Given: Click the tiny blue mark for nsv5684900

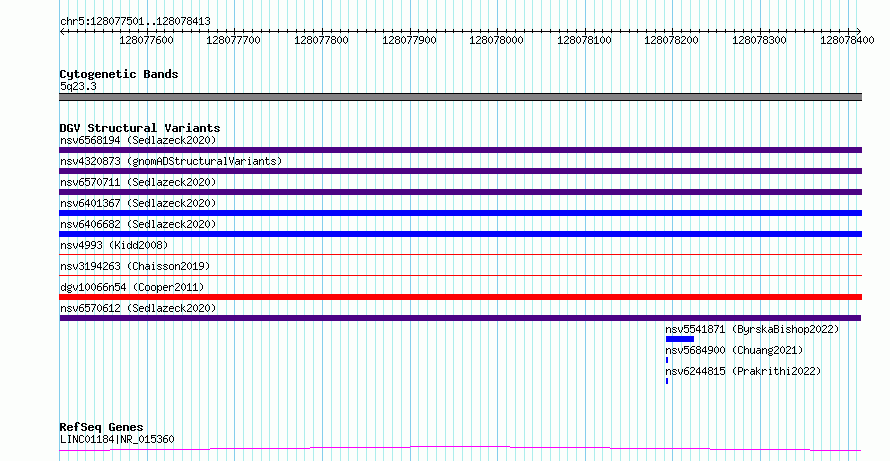Looking at the screenshot, I should (x=667, y=360).
